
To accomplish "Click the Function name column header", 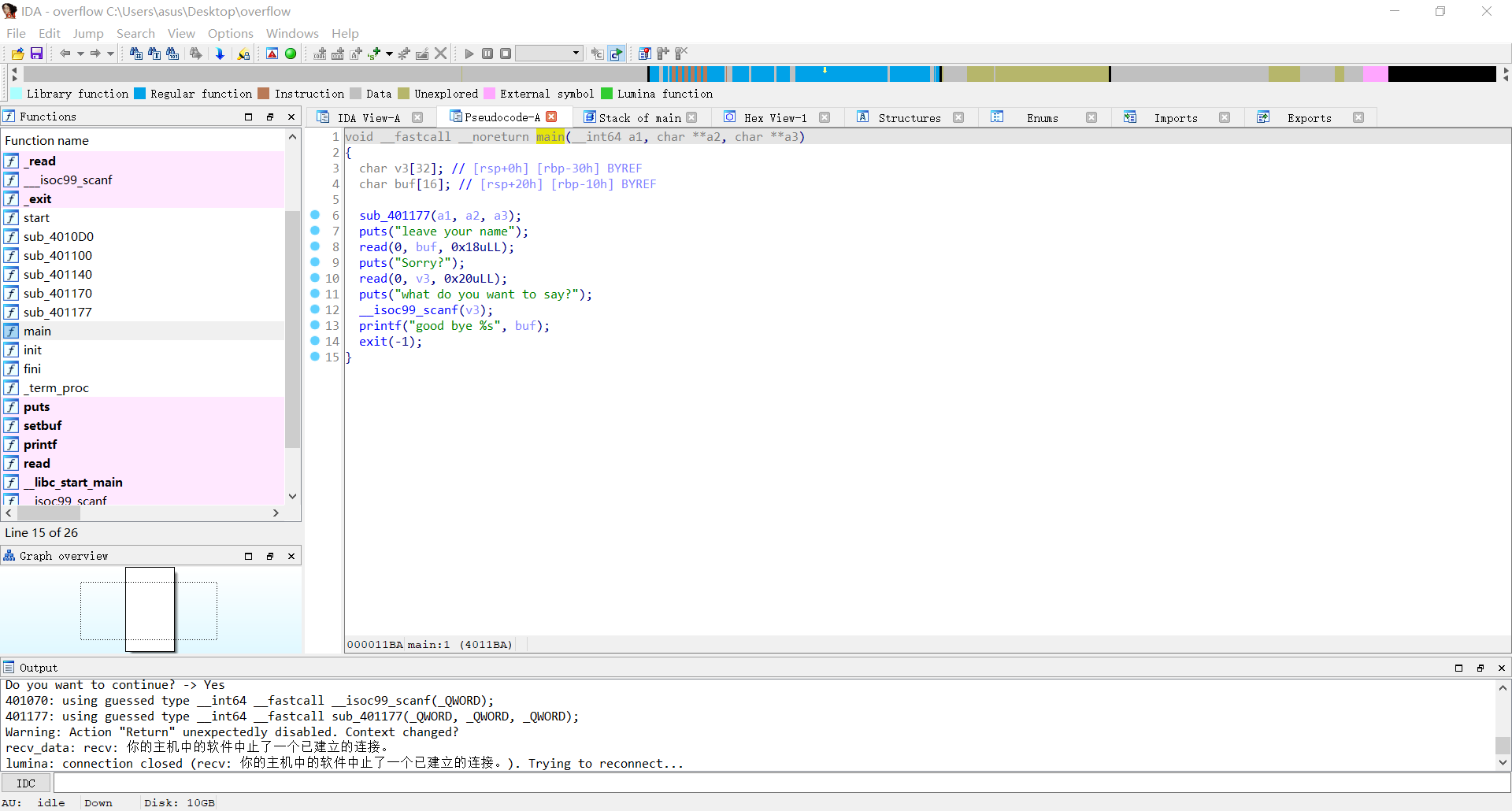I will pyautogui.click(x=143, y=140).
